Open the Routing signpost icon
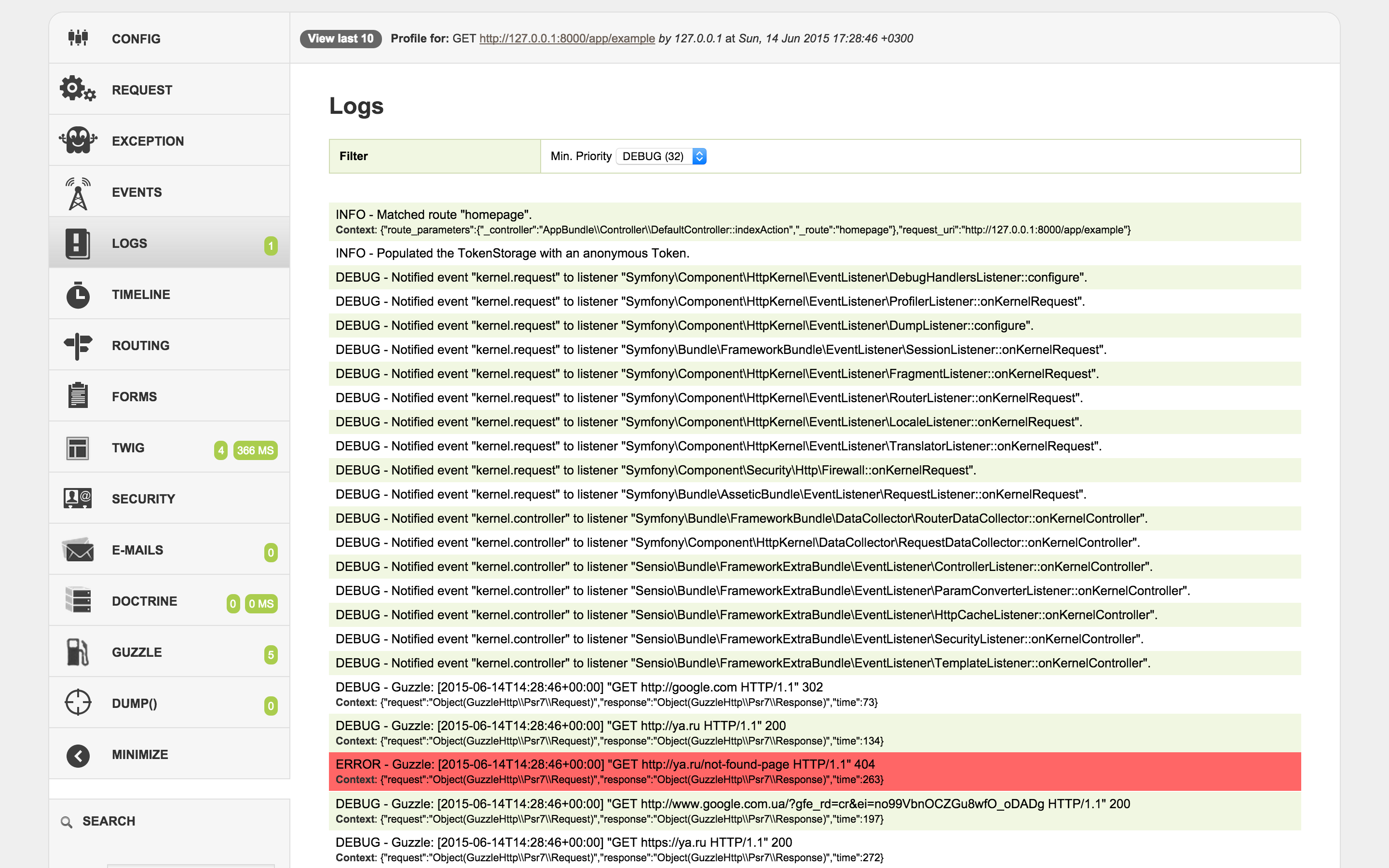The height and width of the screenshot is (868, 1389). pyautogui.click(x=78, y=346)
